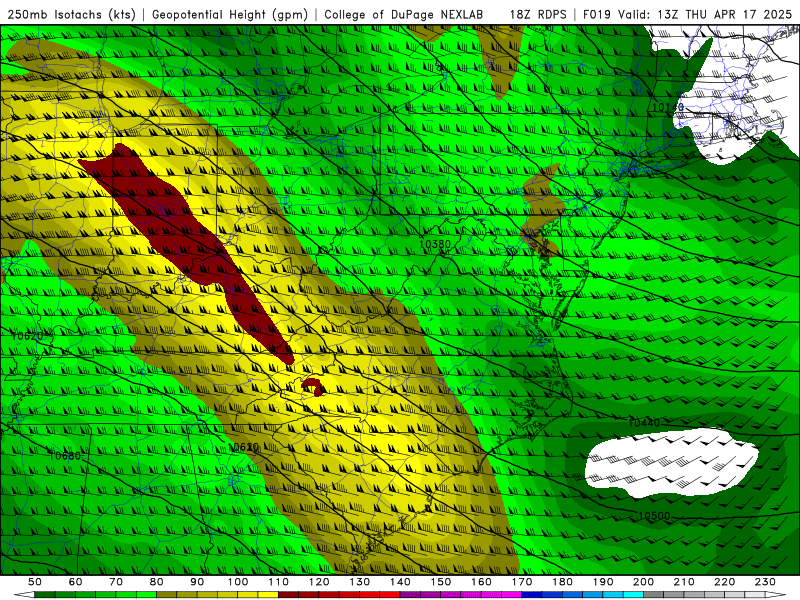Click the 10680 height contour label
800x600 pixels.
[x=65, y=455]
